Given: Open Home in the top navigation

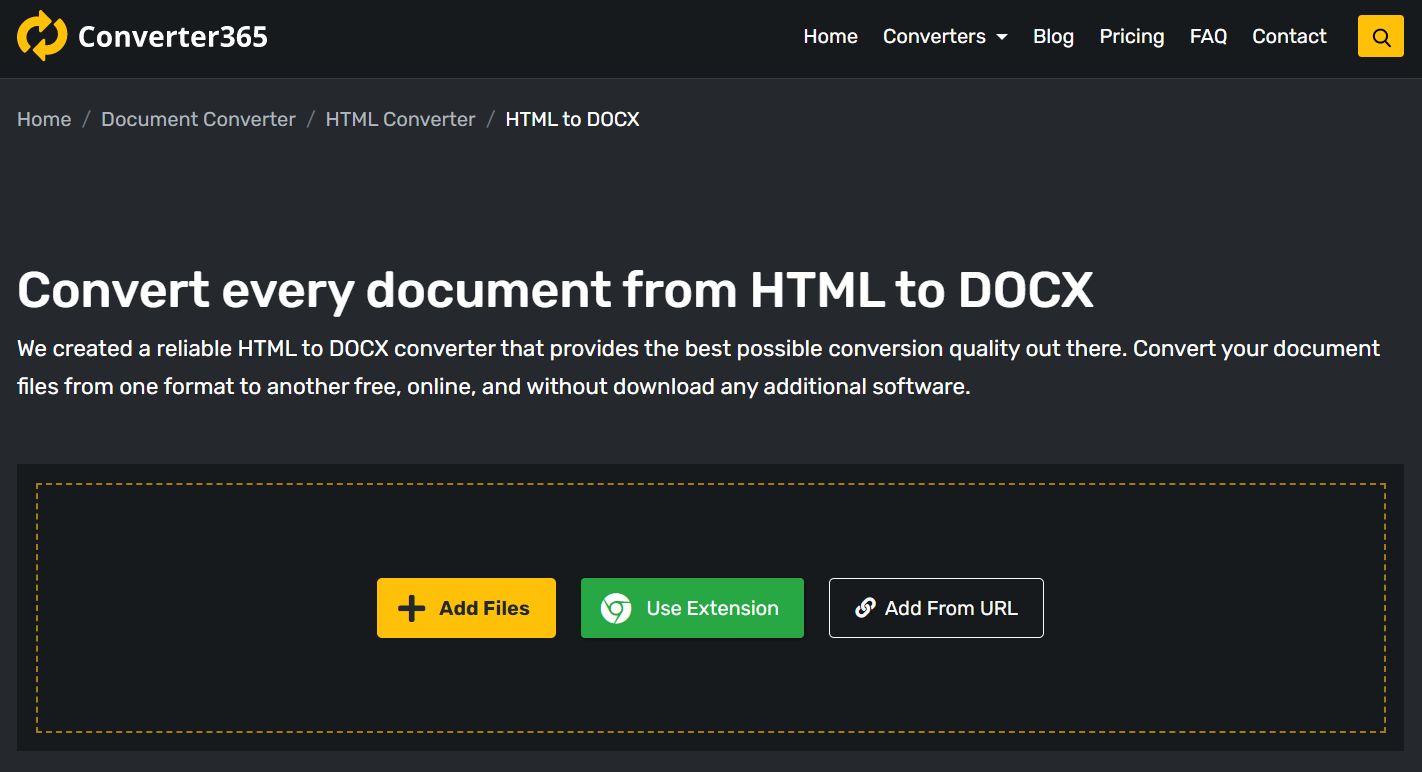Looking at the screenshot, I should [x=830, y=37].
